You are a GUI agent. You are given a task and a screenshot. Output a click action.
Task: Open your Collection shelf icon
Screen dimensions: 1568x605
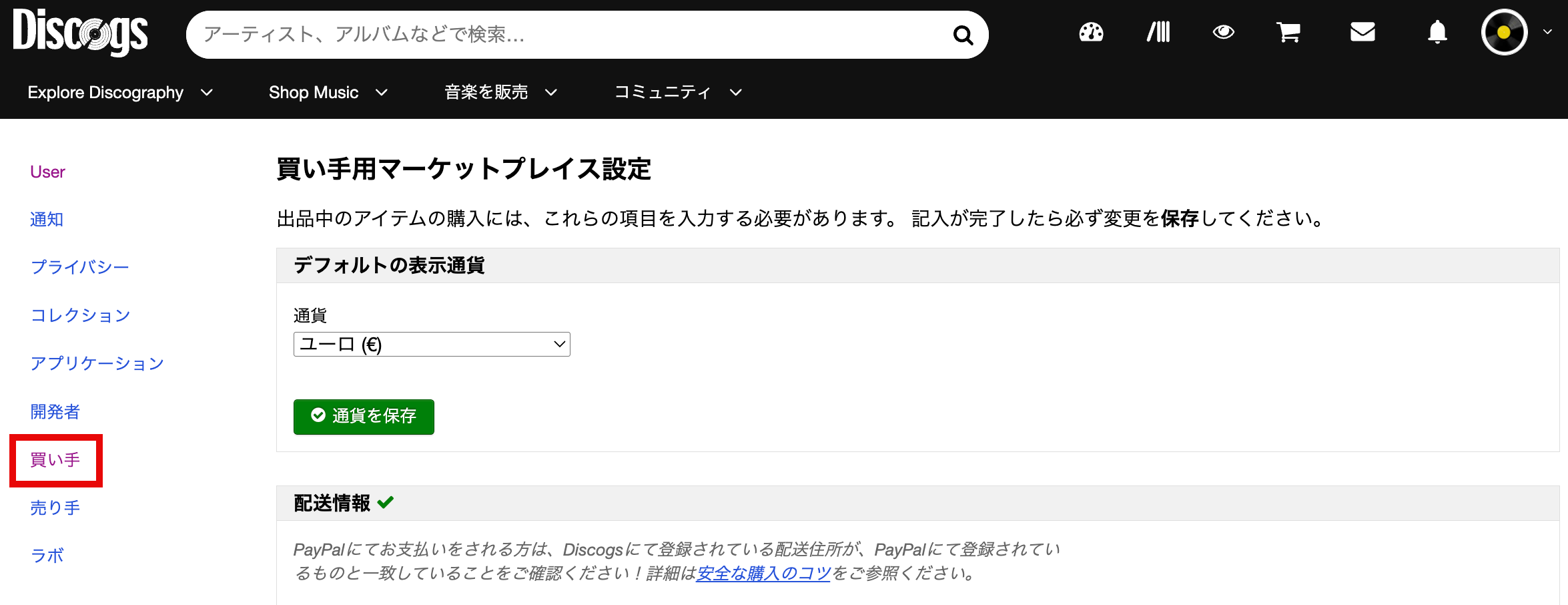pos(1158,32)
